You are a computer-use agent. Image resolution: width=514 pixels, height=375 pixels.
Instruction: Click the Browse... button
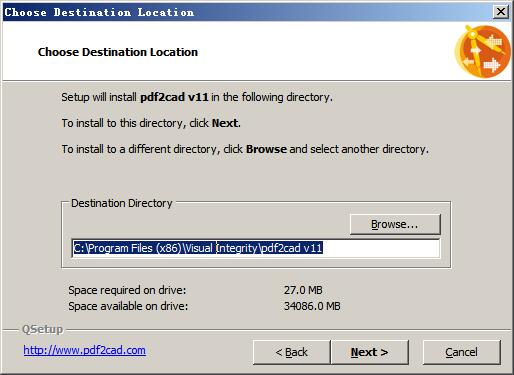(x=395, y=224)
